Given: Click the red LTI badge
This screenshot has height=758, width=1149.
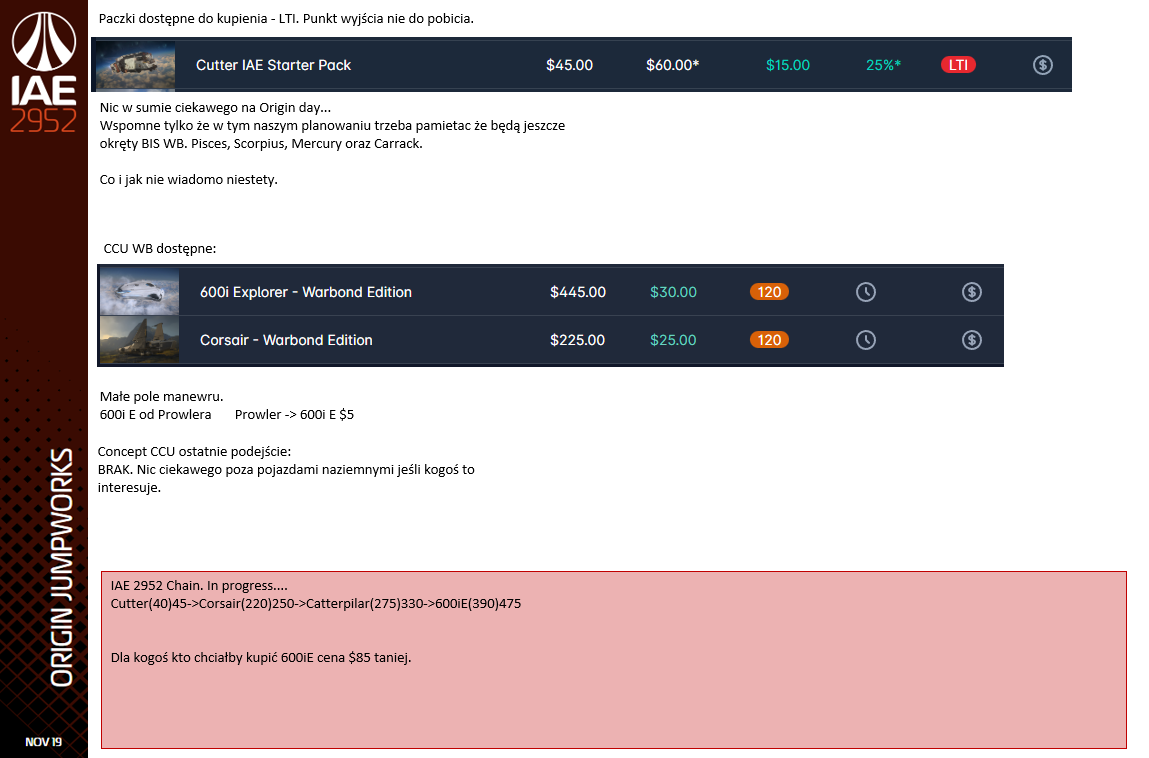Looking at the screenshot, I should pos(958,65).
